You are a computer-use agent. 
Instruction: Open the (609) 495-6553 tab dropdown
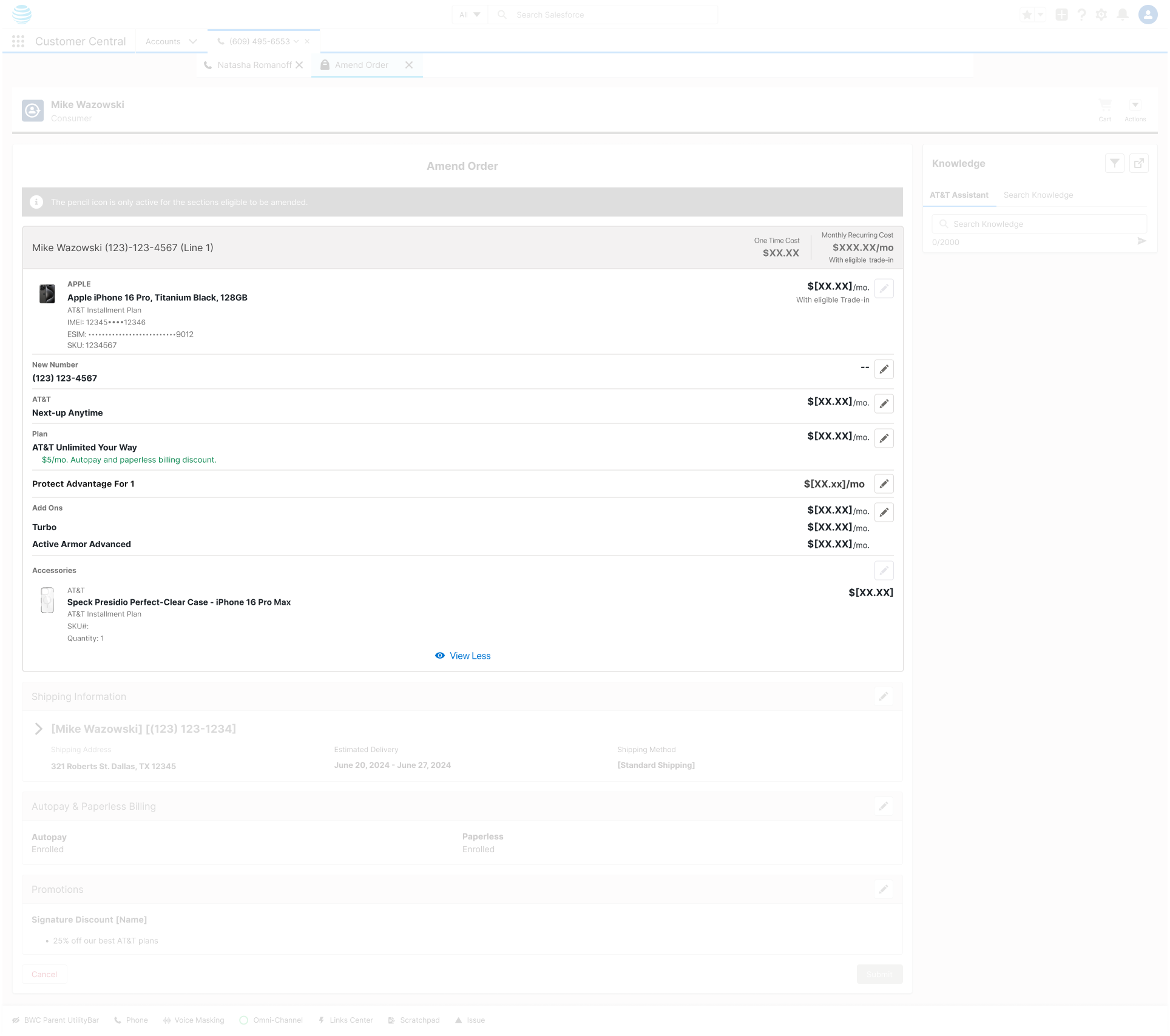[x=296, y=41]
